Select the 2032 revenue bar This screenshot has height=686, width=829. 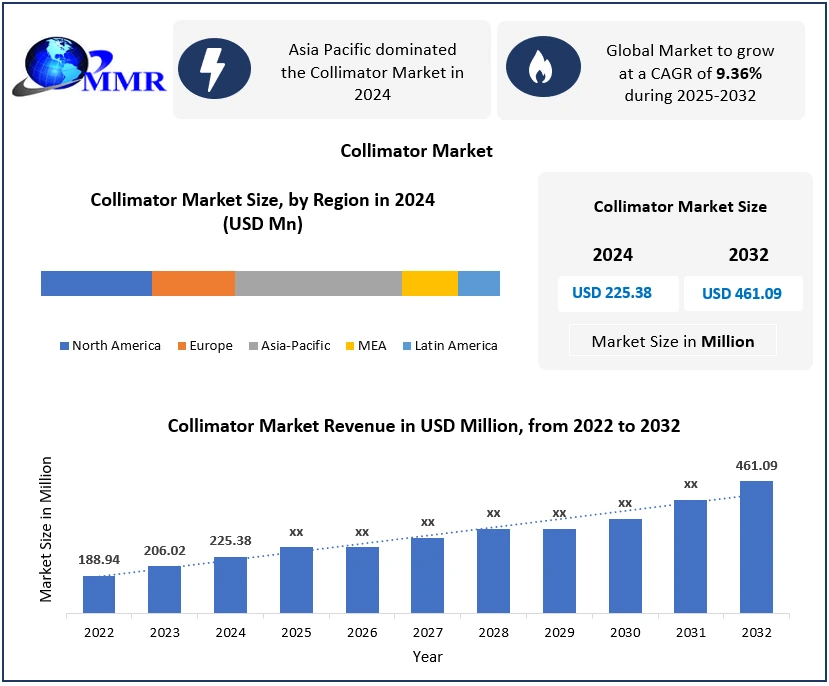[x=756, y=547]
